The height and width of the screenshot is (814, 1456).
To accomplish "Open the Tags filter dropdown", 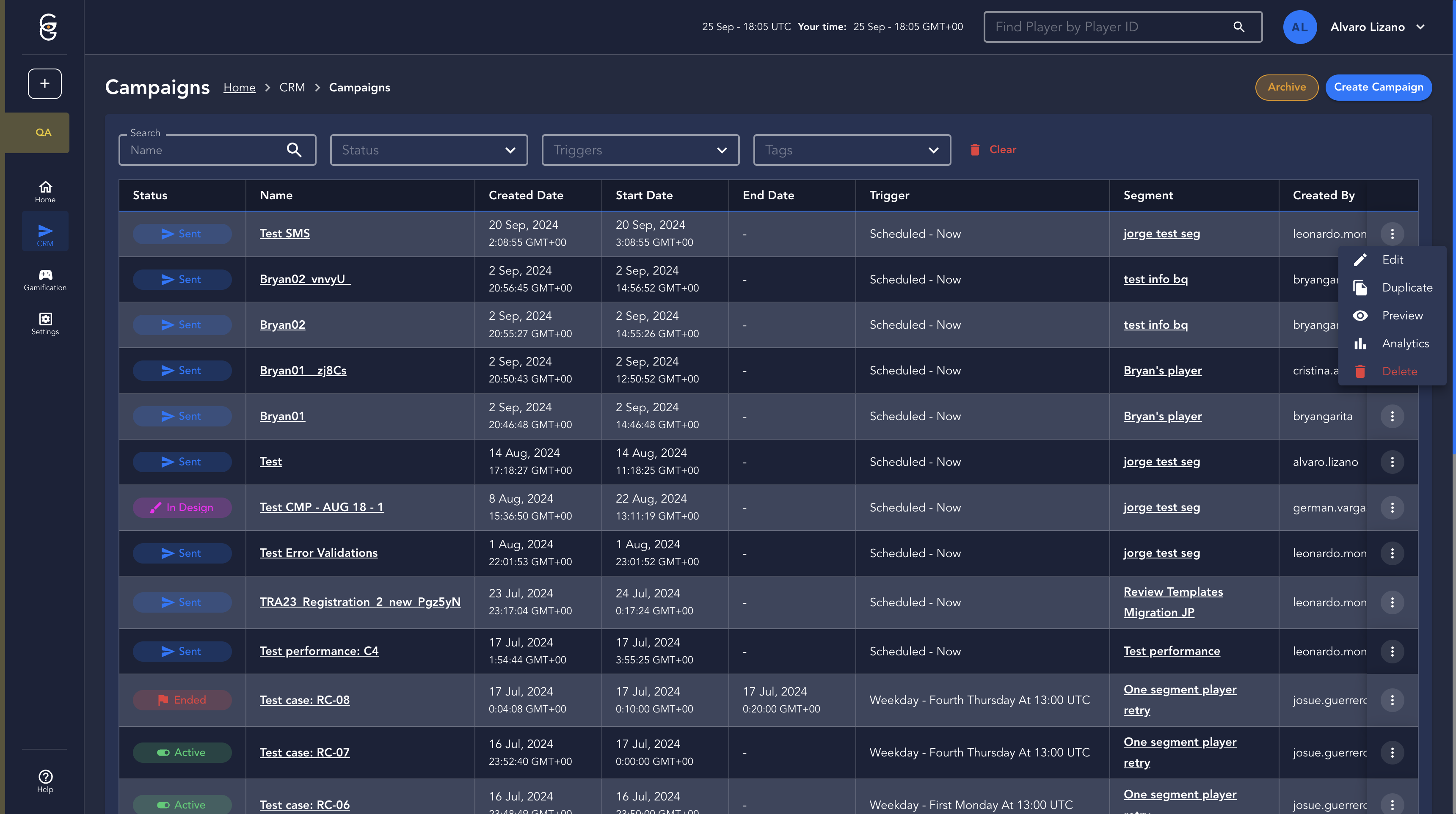I will 851,150.
